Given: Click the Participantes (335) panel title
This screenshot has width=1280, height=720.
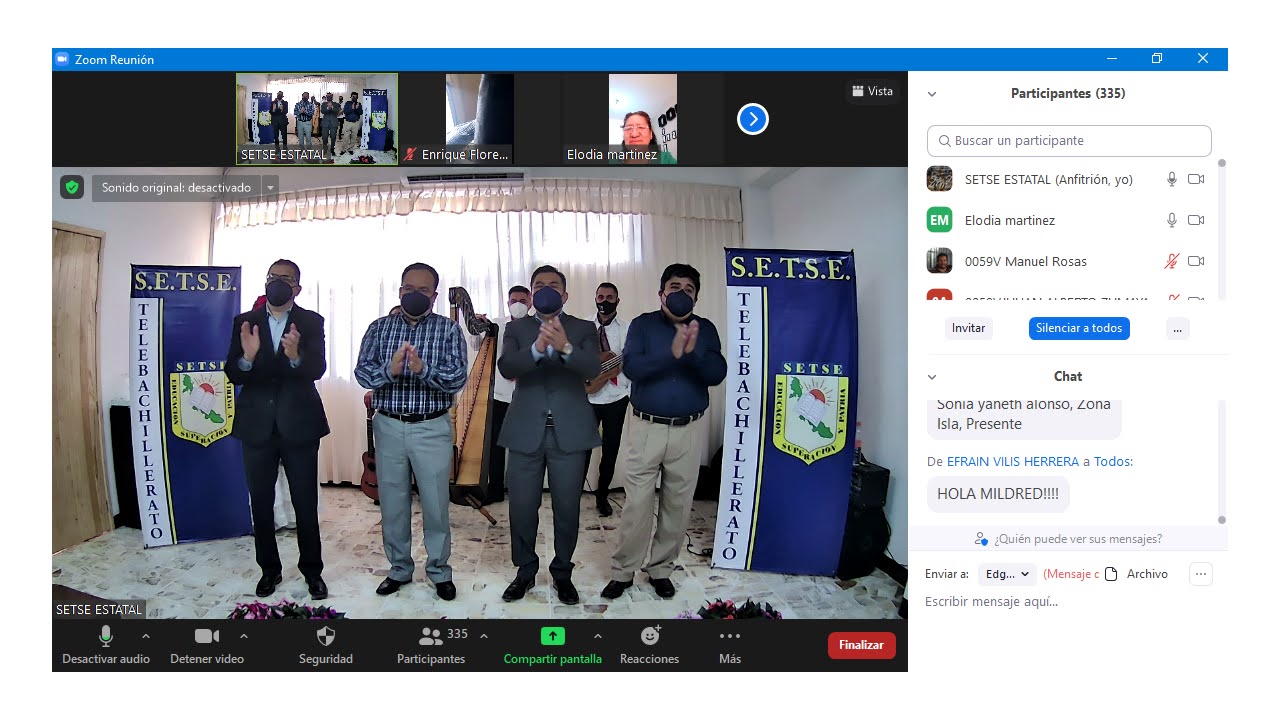Looking at the screenshot, I should coord(1068,94).
